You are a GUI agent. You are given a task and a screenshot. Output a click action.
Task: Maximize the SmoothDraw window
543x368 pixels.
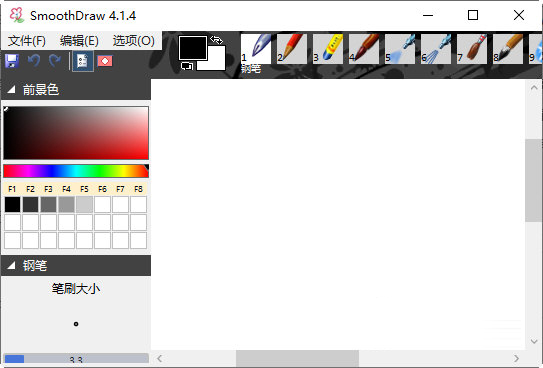click(x=473, y=15)
